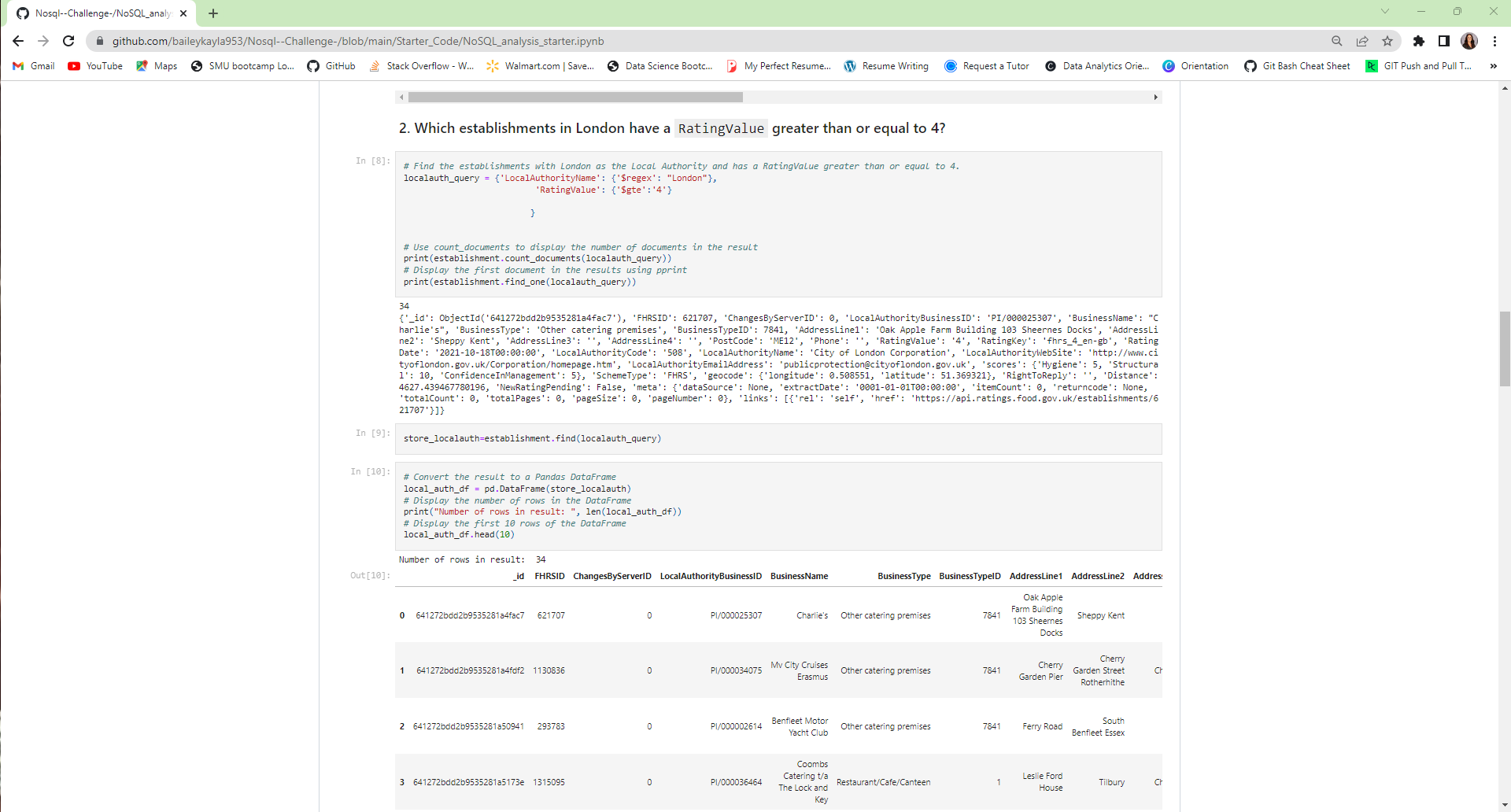Toggle the bookmark star for this page
This screenshot has height=812, width=1511.
tap(1387, 41)
